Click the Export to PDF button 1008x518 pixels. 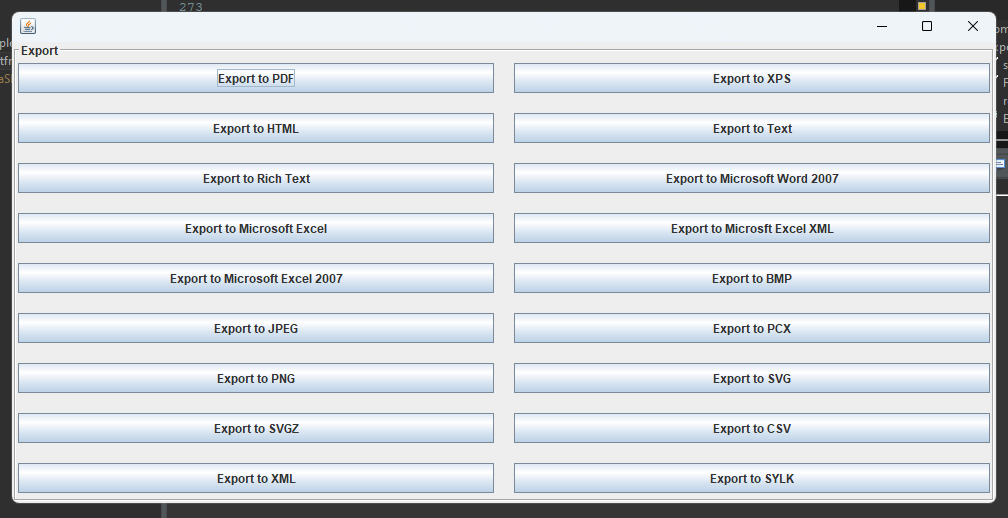256,78
